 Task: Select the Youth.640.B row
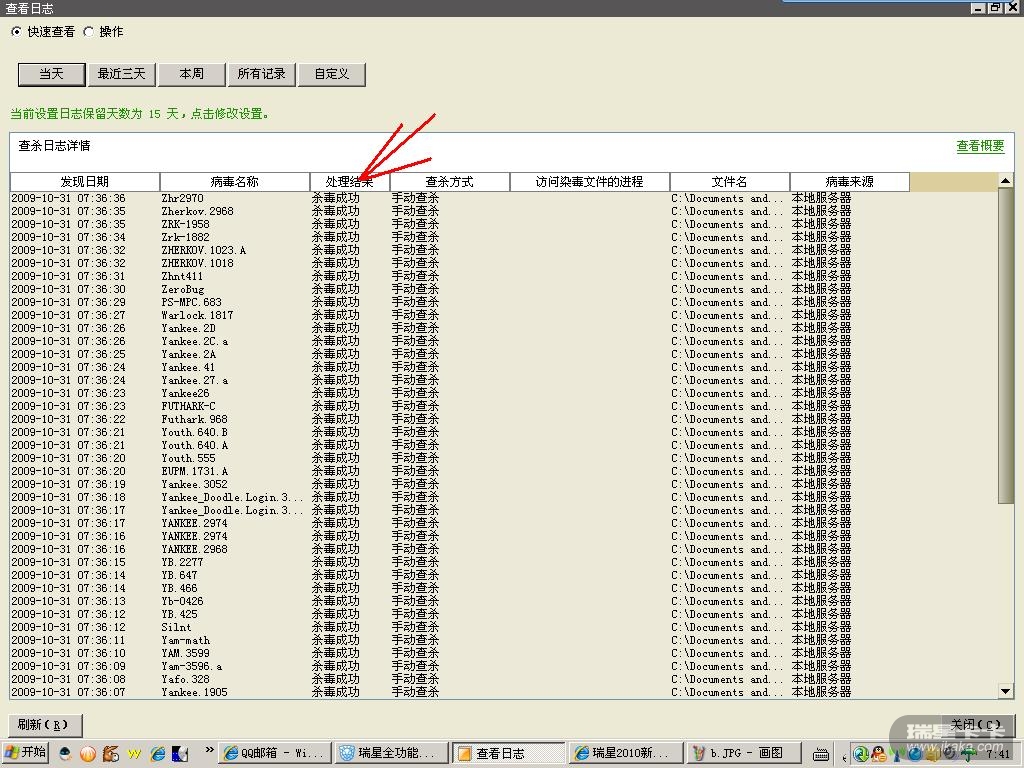(460, 432)
